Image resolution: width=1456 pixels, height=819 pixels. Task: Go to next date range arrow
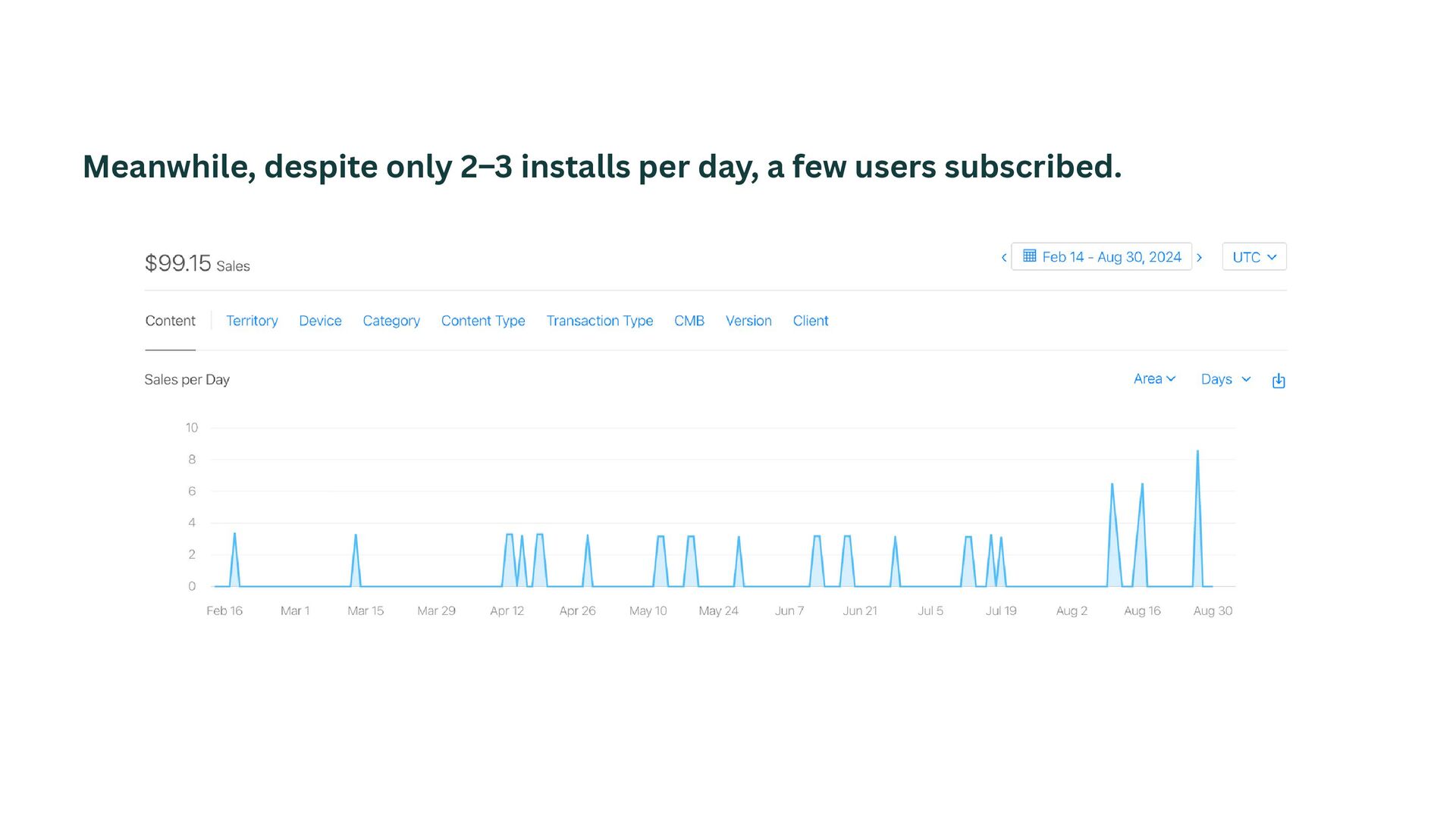(1200, 258)
